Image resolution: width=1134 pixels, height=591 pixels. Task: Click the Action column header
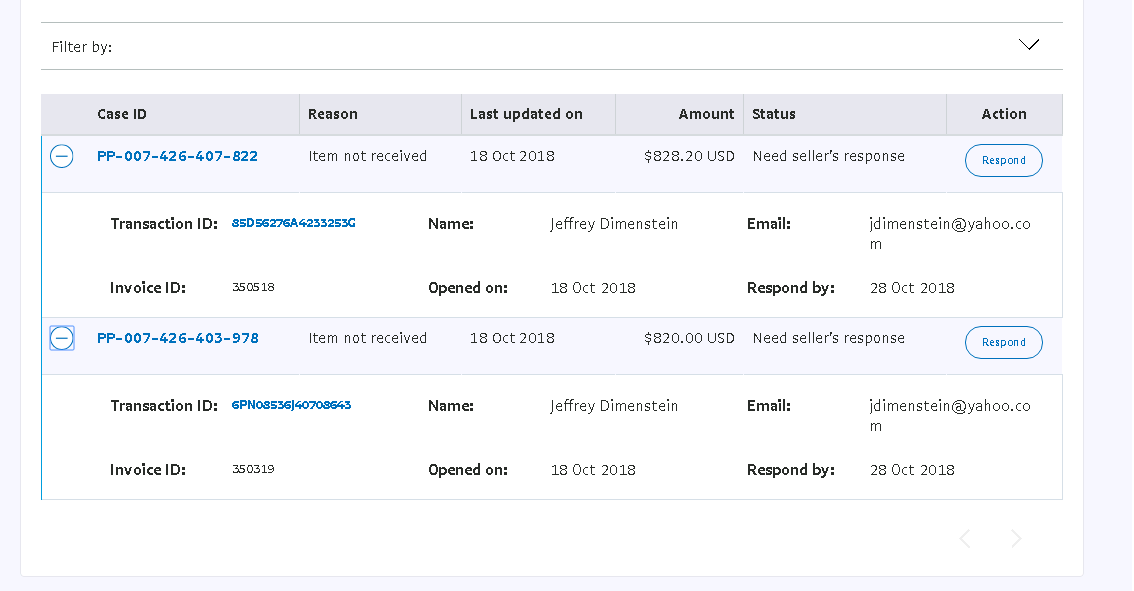tap(1004, 114)
